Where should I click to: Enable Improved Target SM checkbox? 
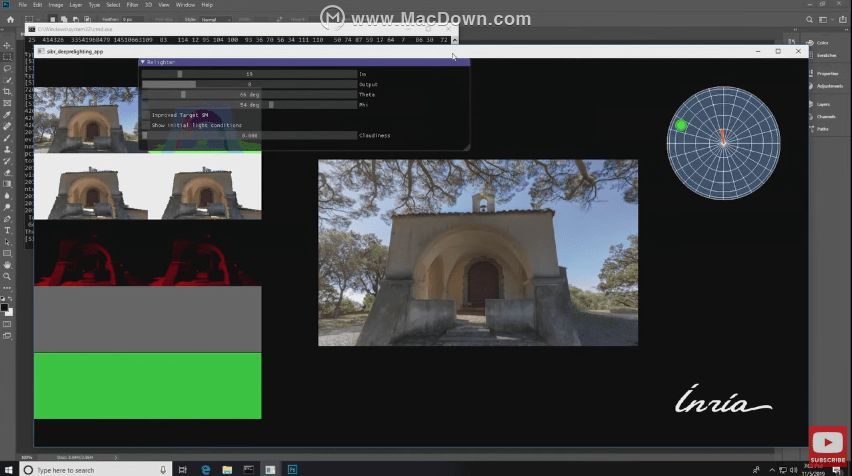pyautogui.click(x=146, y=115)
